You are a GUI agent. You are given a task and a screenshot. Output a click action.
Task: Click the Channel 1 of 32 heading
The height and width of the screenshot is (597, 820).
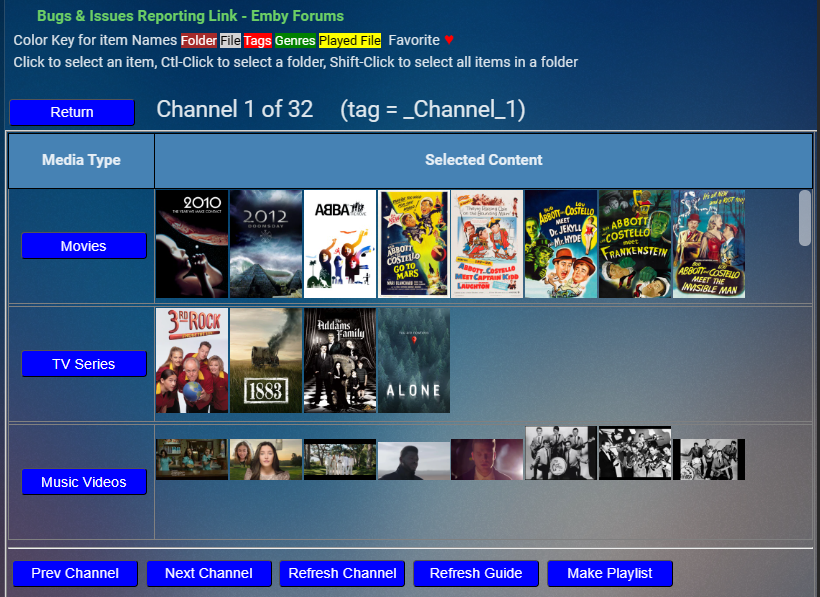pyautogui.click(x=235, y=110)
